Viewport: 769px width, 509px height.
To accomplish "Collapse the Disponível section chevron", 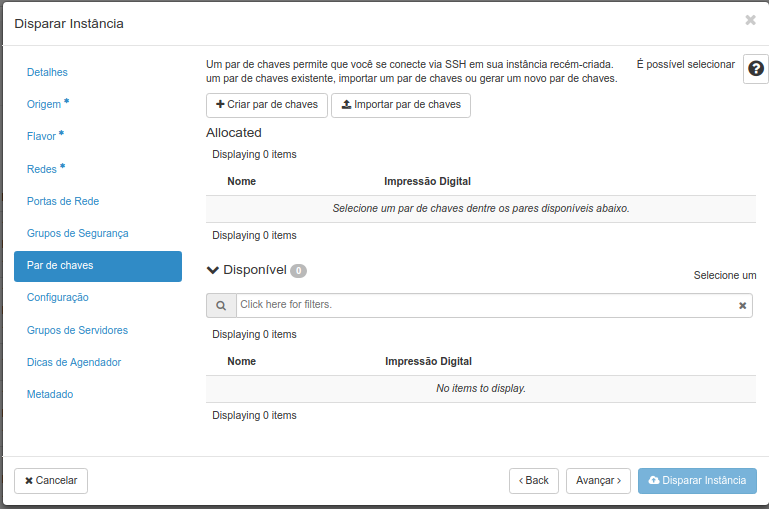I will coord(213,270).
